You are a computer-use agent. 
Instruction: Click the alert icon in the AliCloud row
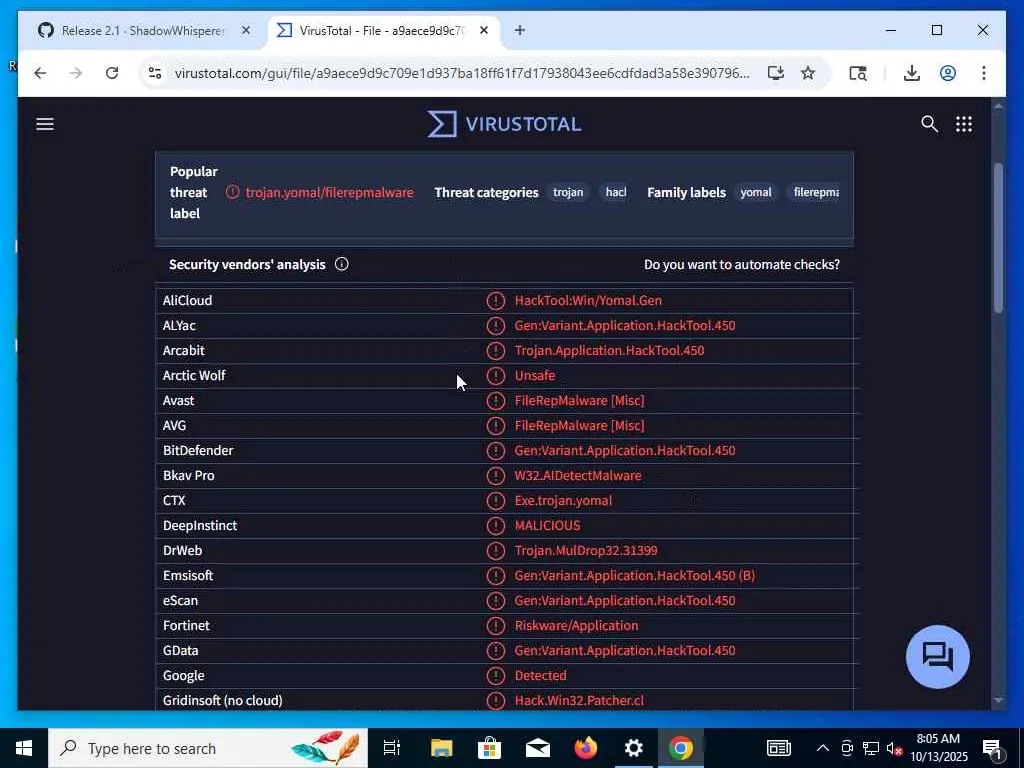(x=496, y=300)
